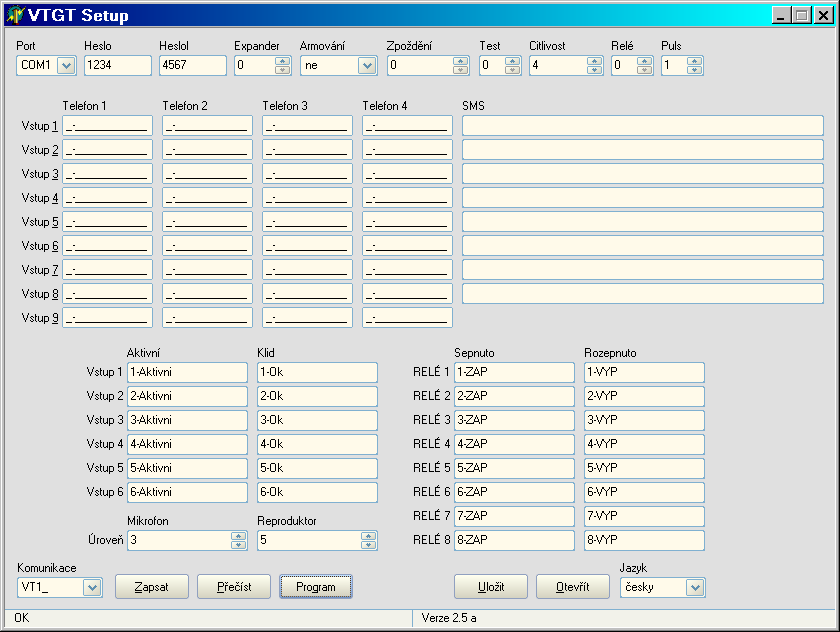Click the Program button
The image size is (840, 632).
316,587
